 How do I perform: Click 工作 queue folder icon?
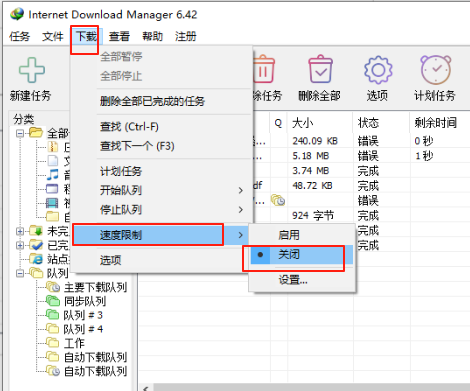[x=52, y=342]
